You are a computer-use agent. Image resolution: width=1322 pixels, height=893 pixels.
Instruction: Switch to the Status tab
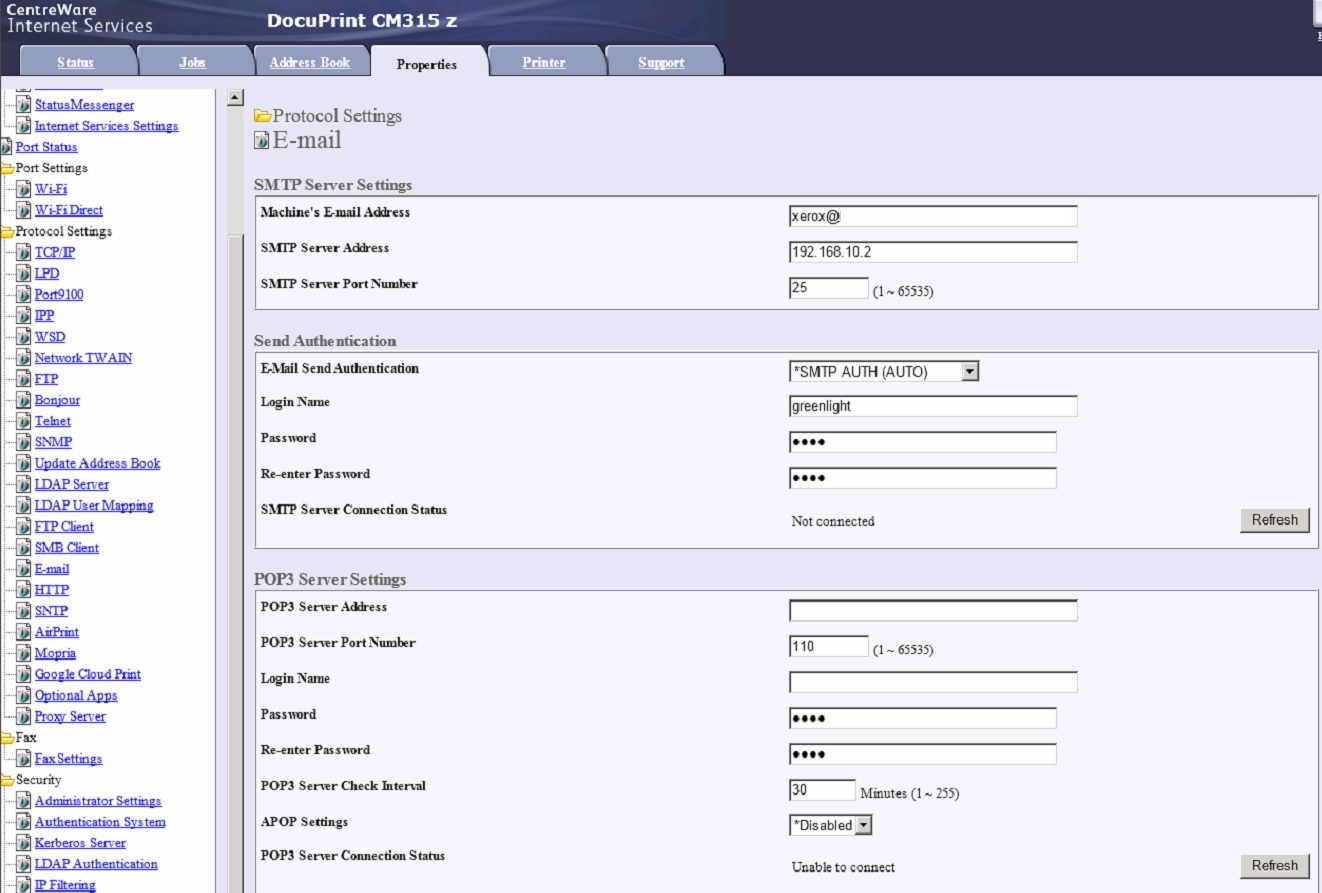pyautogui.click(x=75, y=62)
